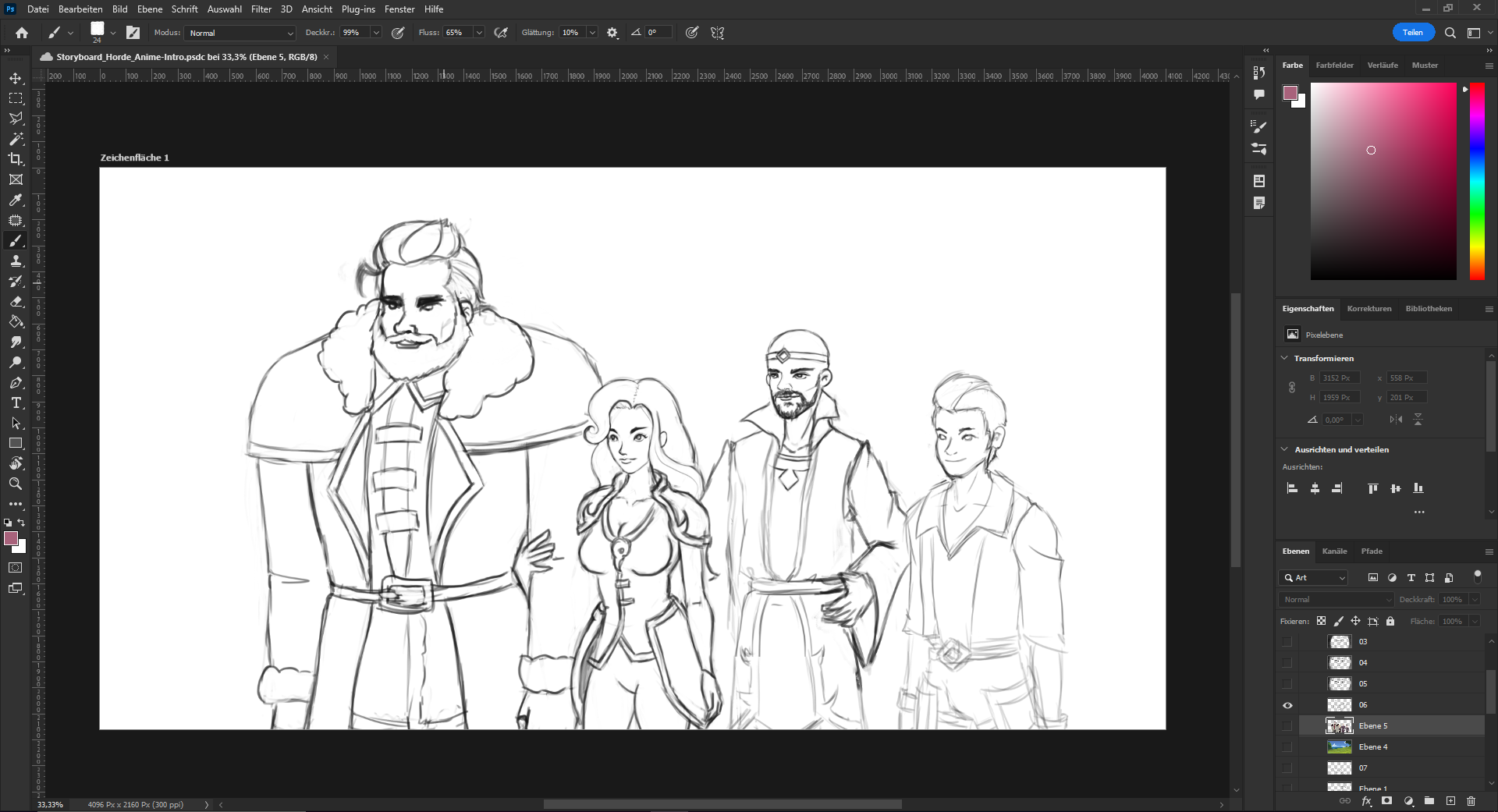Image resolution: width=1498 pixels, height=812 pixels.
Task: Select the Crop tool
Action: tap(16, 159)
